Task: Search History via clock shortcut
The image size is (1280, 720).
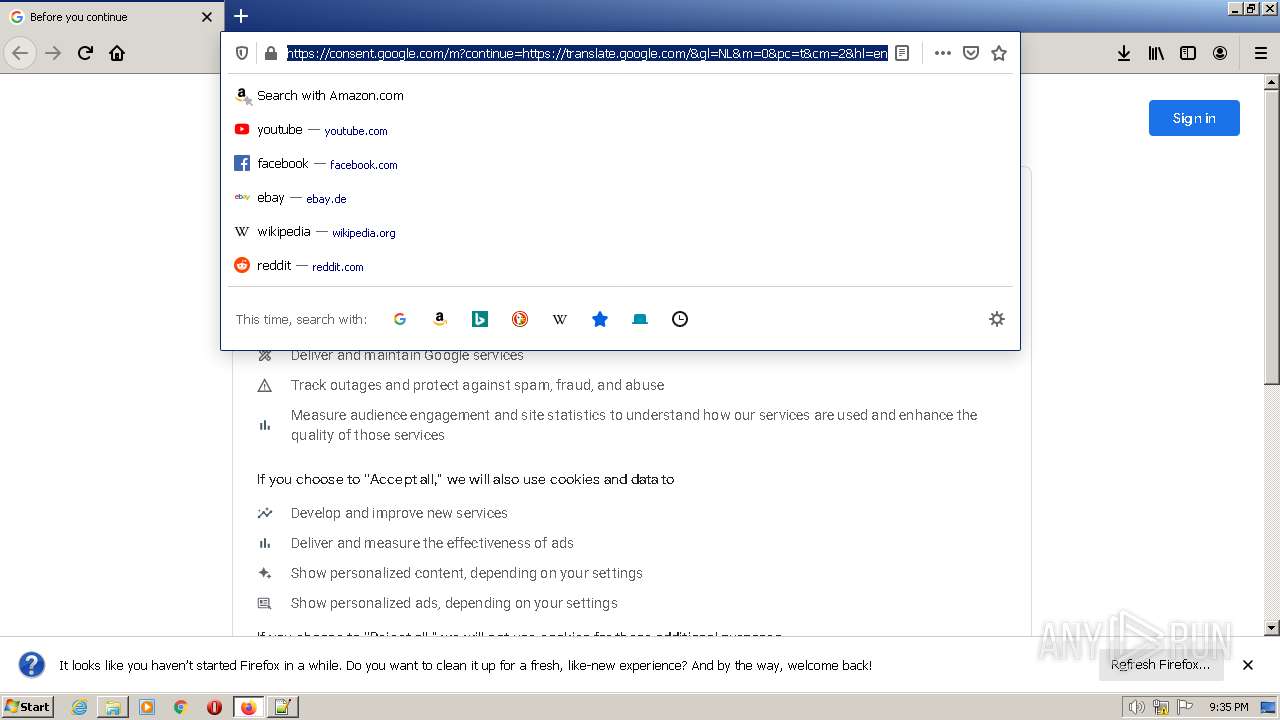Action: click(680, 319)
